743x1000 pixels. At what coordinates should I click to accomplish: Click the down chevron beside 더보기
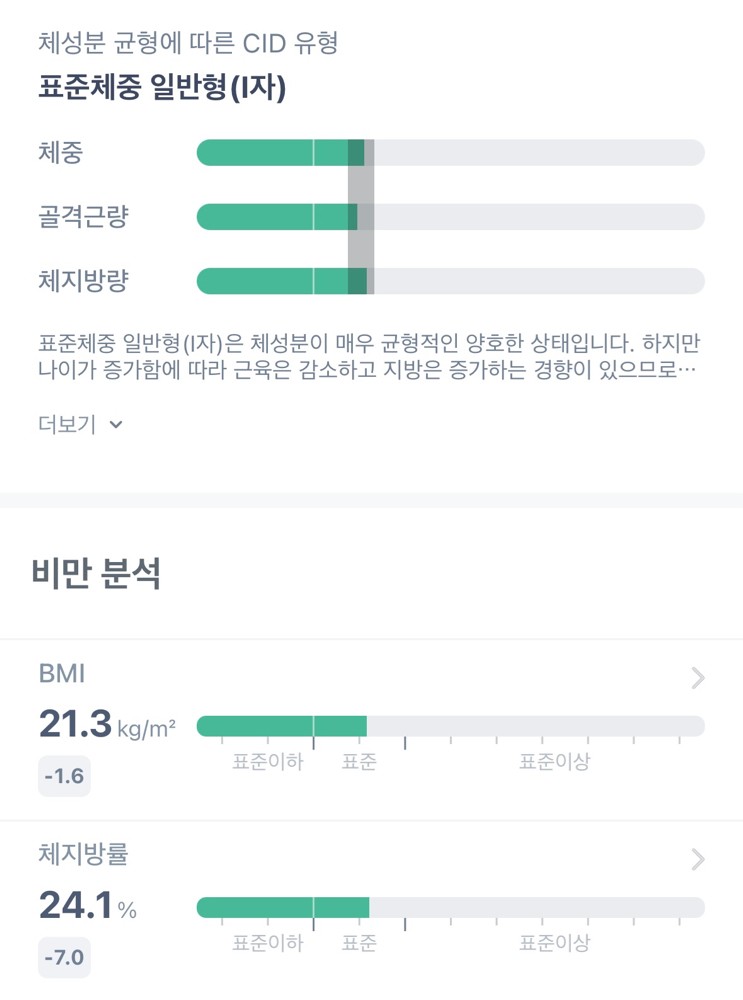pyautogui.click(x=116, y=424)
